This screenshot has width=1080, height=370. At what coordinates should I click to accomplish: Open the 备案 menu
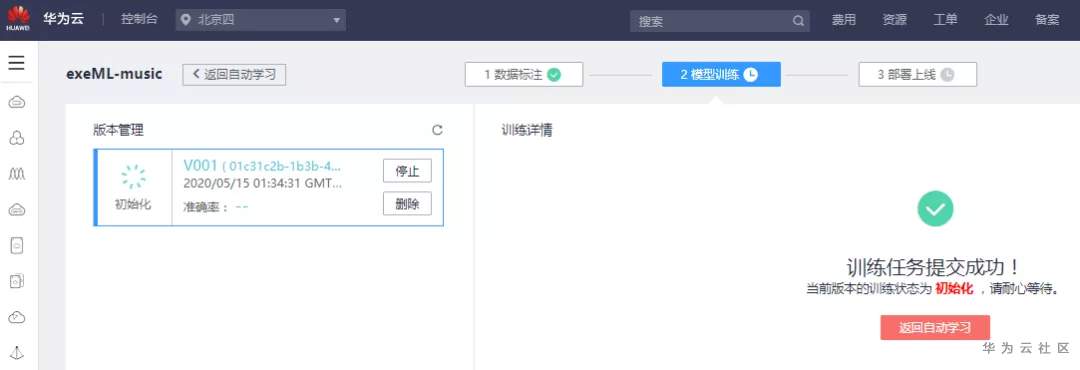(x=1047, y=20)
